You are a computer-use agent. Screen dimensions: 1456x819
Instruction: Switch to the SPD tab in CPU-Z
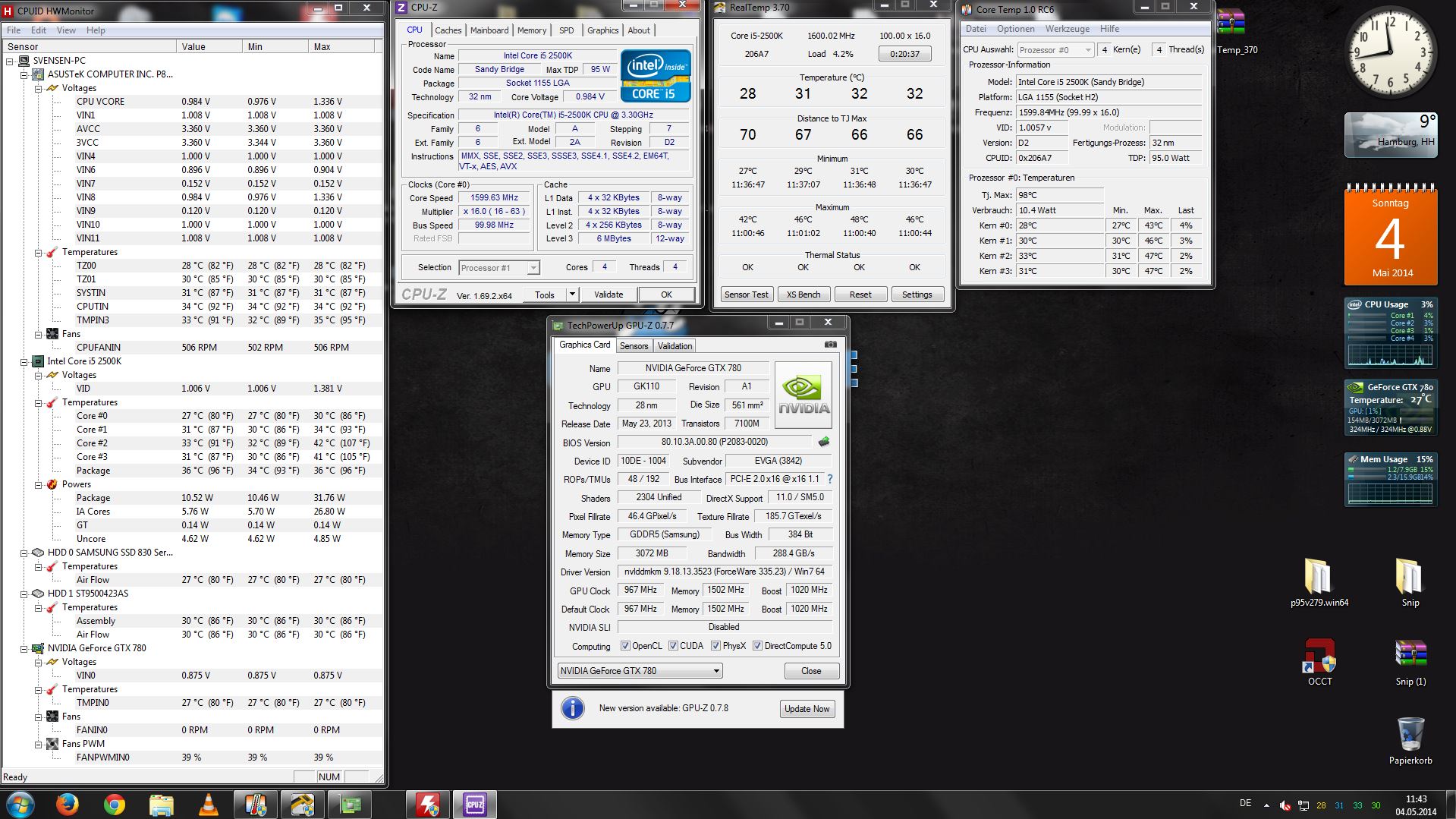566,30
